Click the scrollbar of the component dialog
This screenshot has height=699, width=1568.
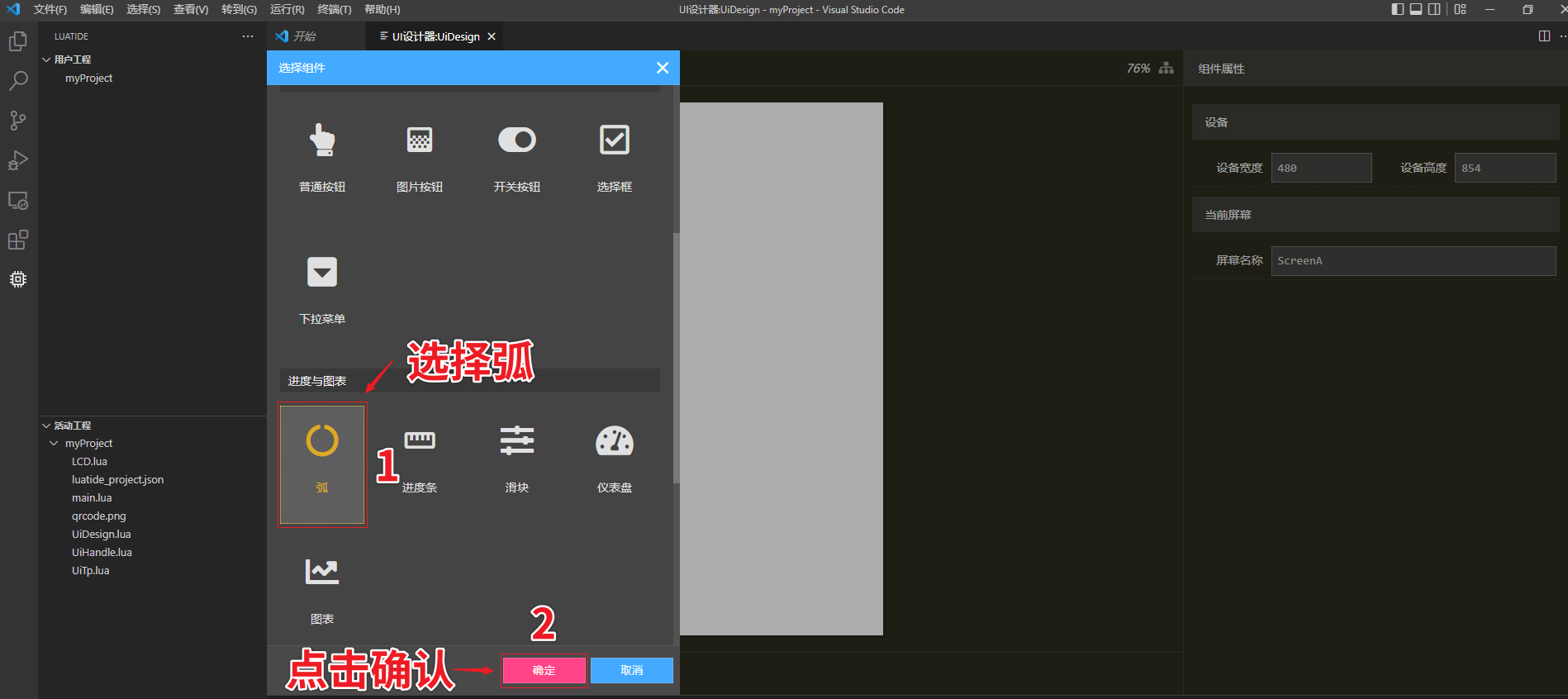click(x=676, y=357)
